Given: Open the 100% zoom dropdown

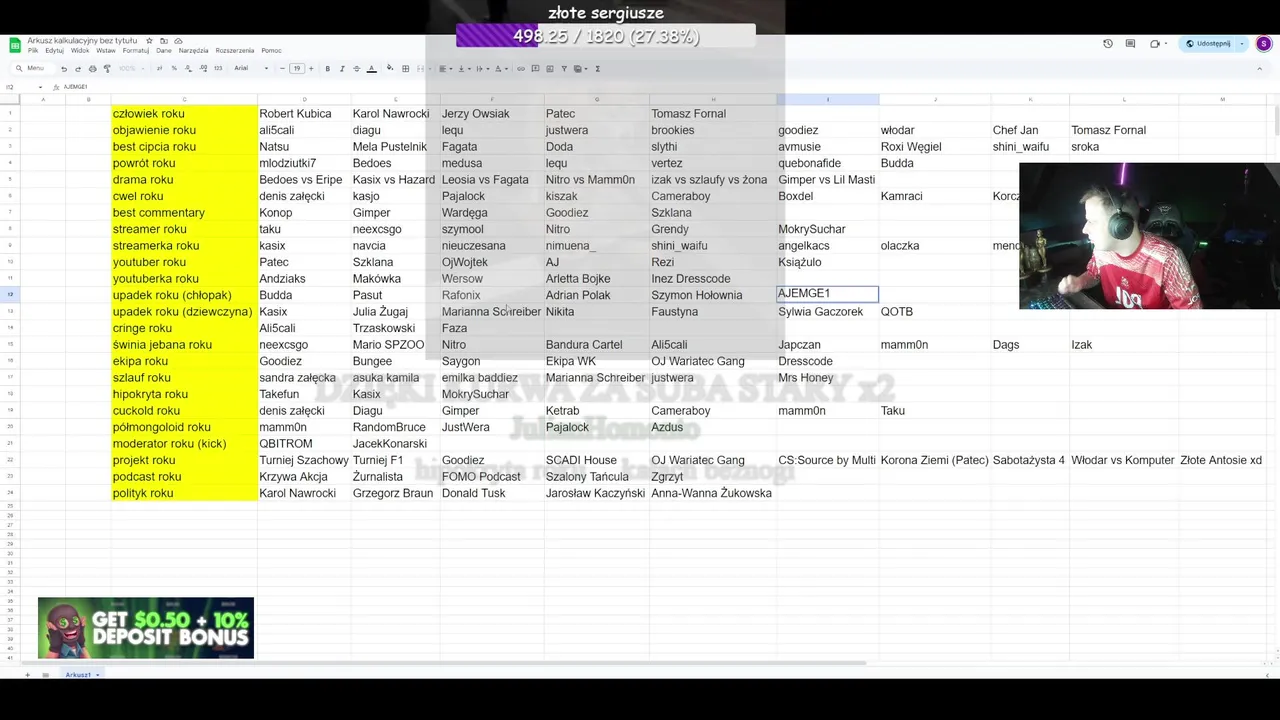Looking at the screenshot, I should tap(132, 68).
